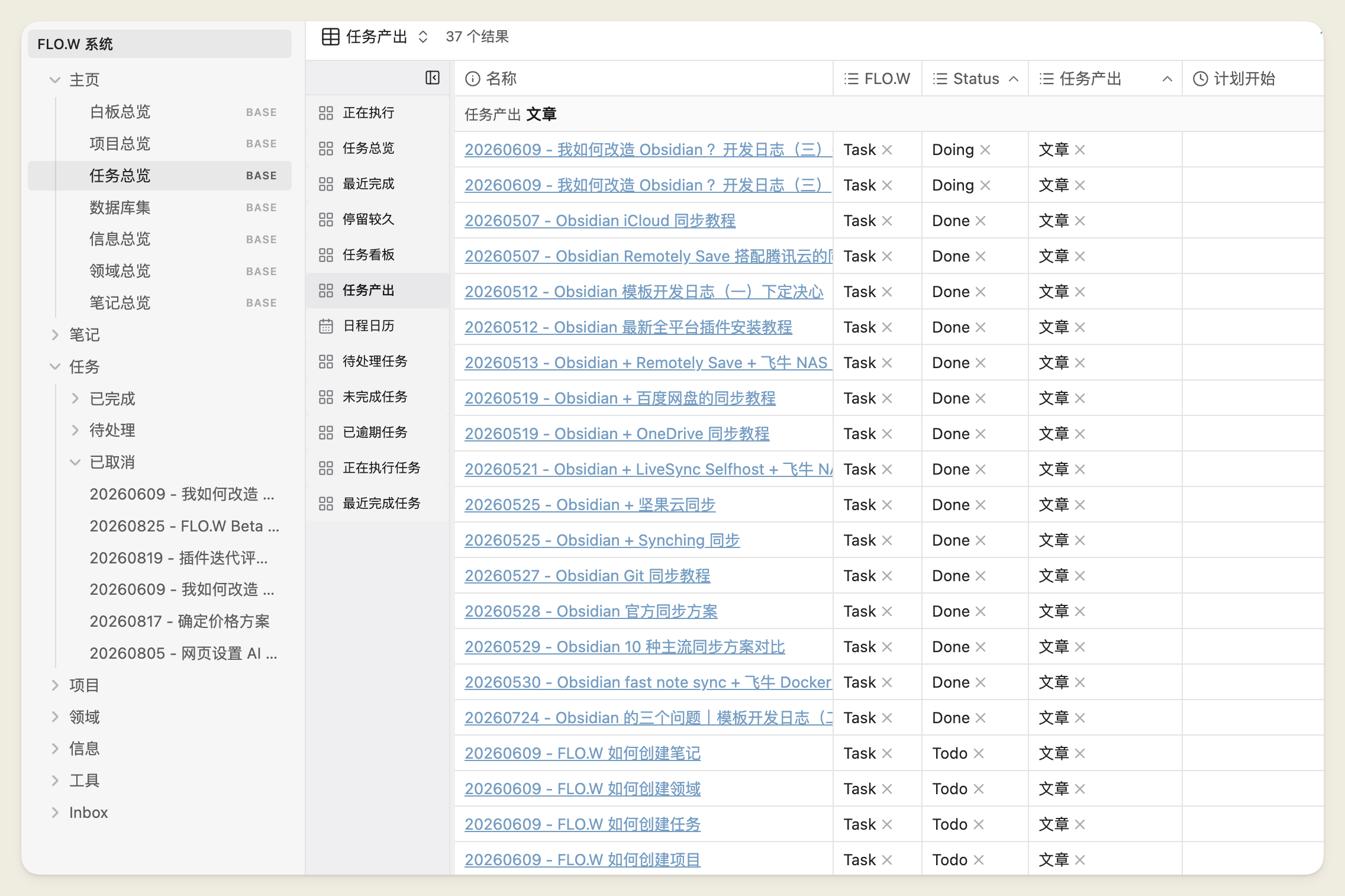Click the FLO.W column header
This screenshot has width=1345, height=896.
(878, 79)
